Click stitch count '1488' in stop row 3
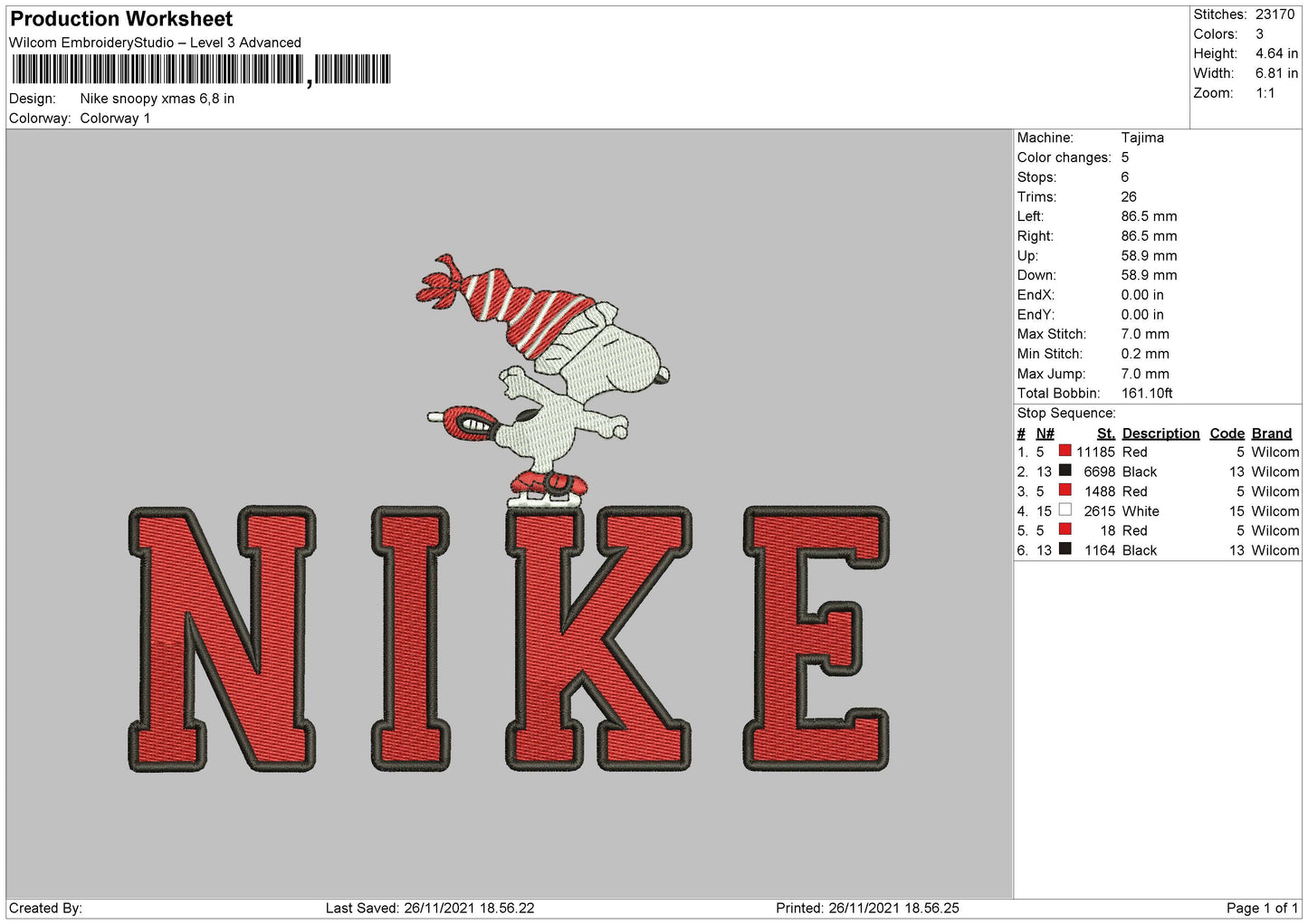 pos(1100,491)
